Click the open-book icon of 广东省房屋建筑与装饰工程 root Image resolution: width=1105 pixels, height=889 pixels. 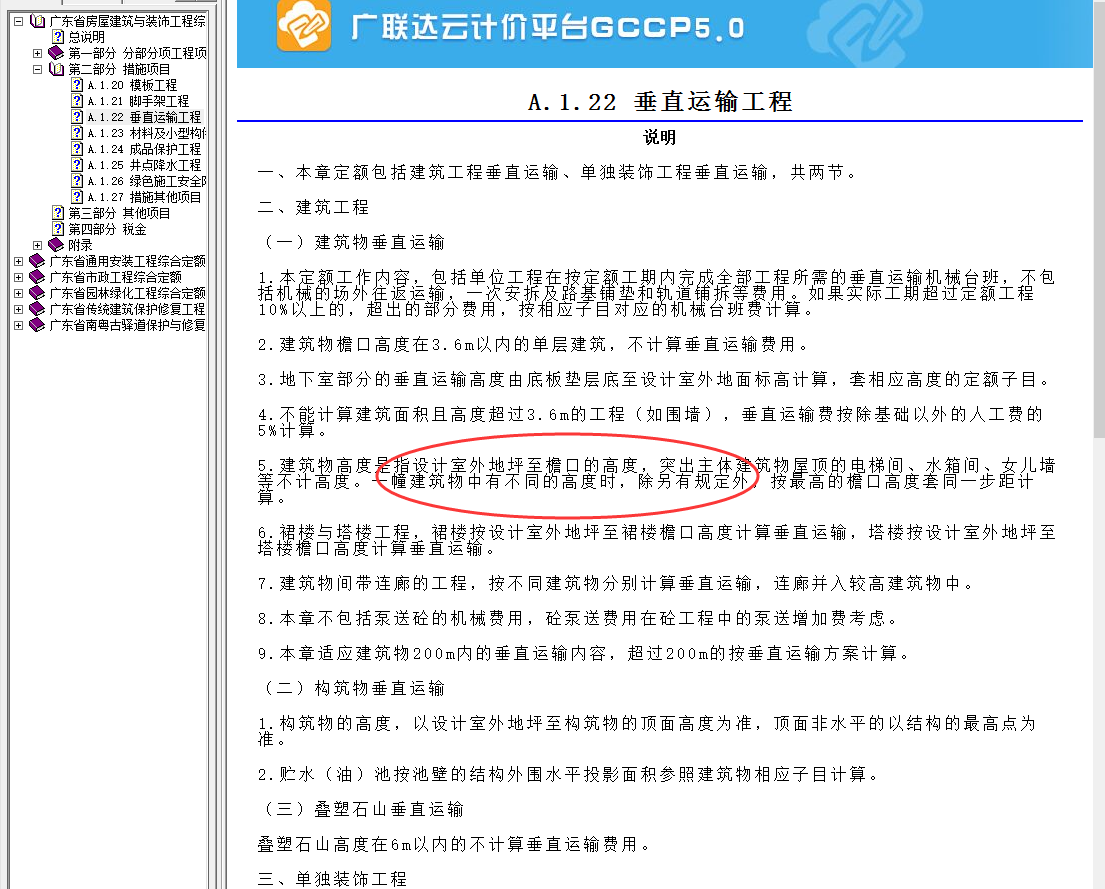coord(37,21)
